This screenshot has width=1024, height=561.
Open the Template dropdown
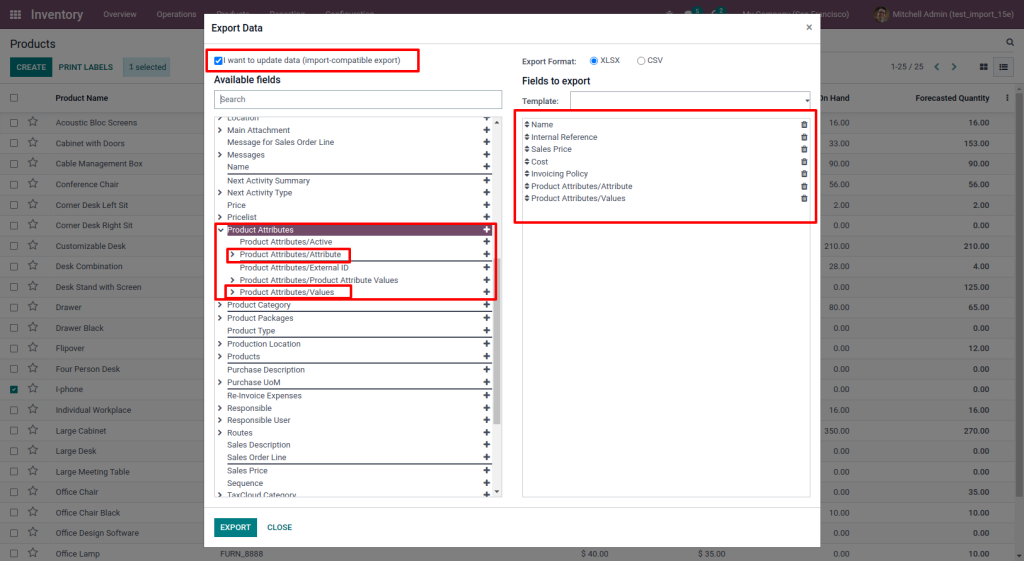coord(690,101)
